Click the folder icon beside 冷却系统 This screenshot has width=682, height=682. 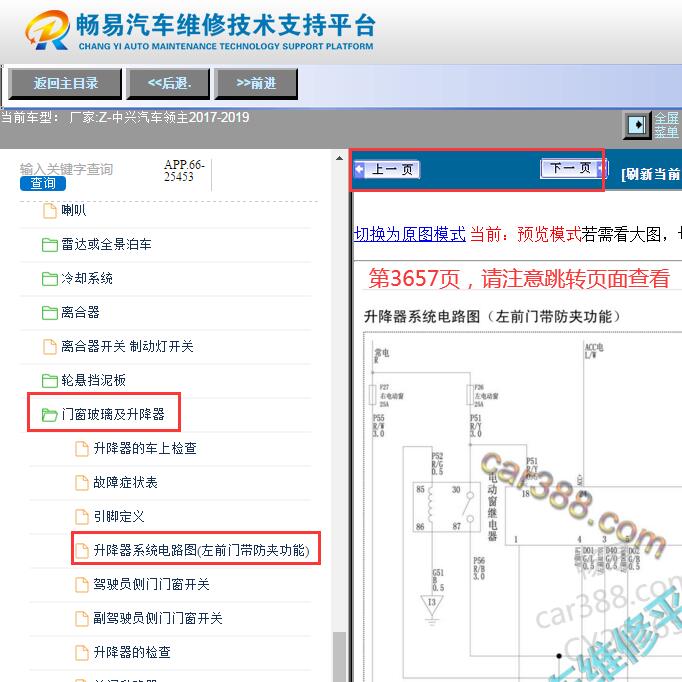coord(50,279)
